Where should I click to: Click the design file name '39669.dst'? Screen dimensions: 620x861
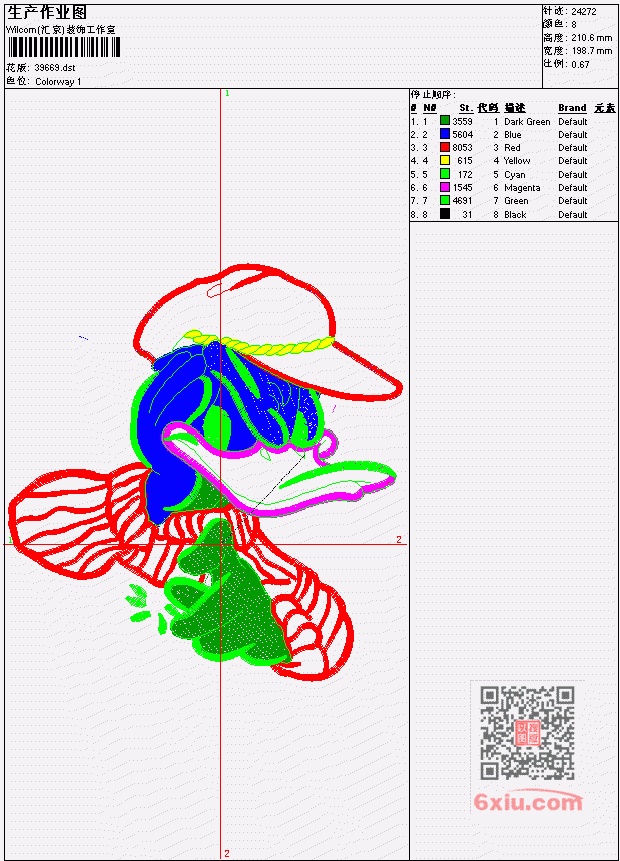point(55,68)
